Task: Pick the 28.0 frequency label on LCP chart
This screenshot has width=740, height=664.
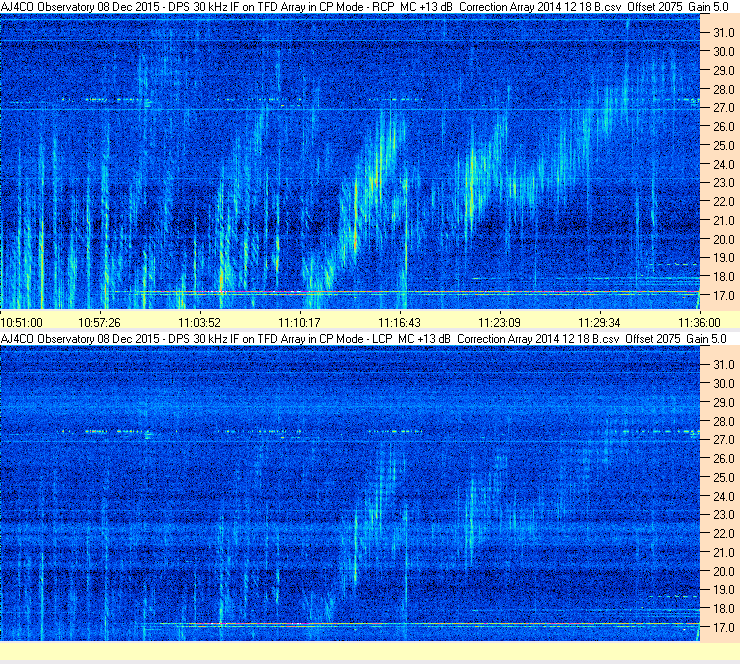Action: [723, 421]
